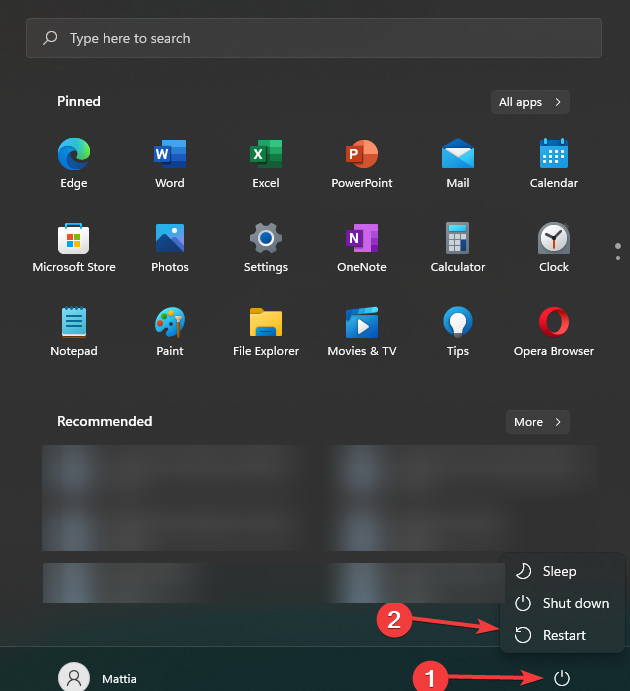
Task: Click the Power button icon
Action: [562, 678]
